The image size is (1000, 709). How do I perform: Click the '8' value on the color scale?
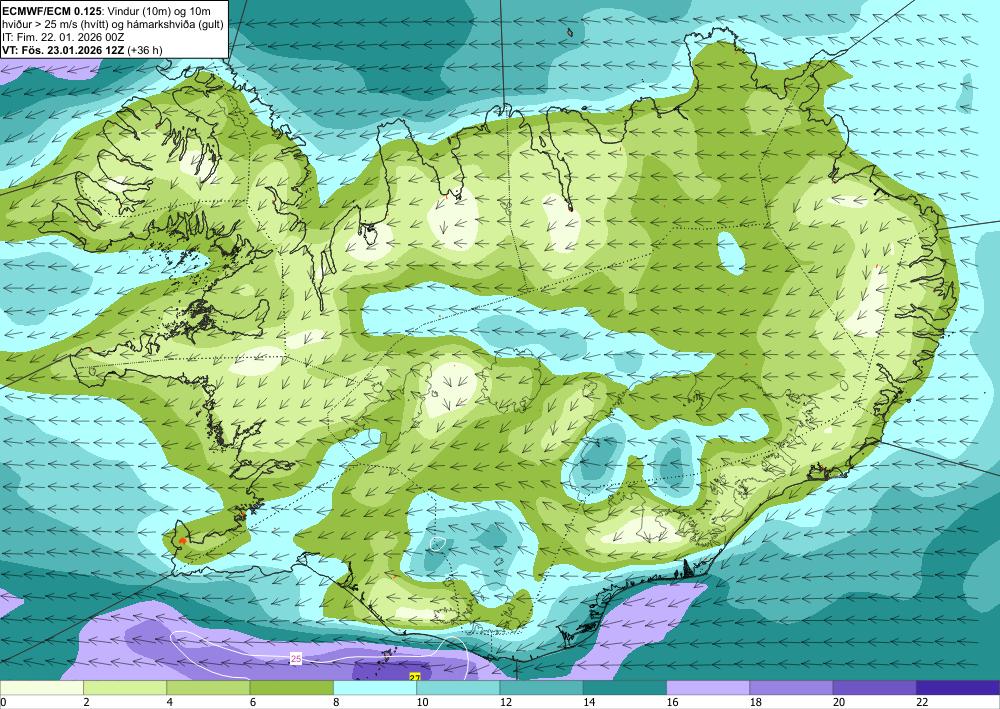tap(336, 702)
